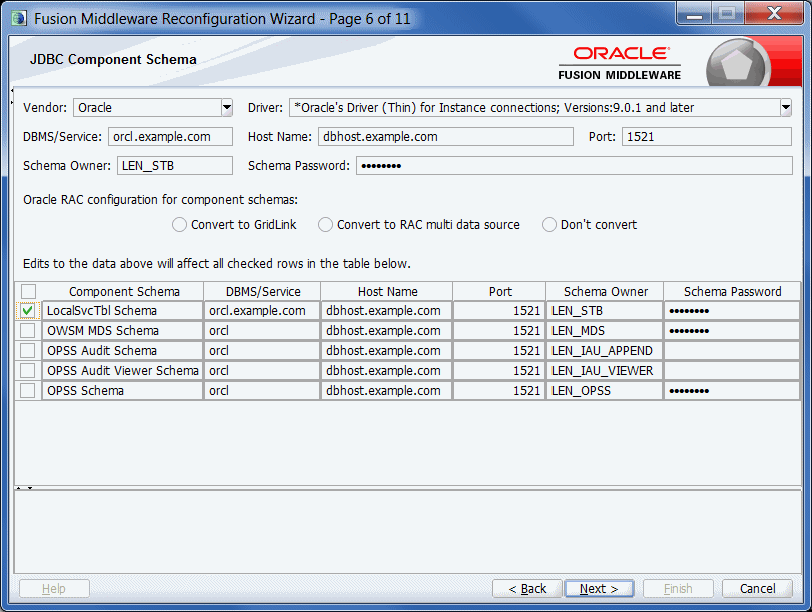The height and width of the screenshot is (612, 812).
Task: Focus the Schema Owner input field
Action: click(175, 166)
